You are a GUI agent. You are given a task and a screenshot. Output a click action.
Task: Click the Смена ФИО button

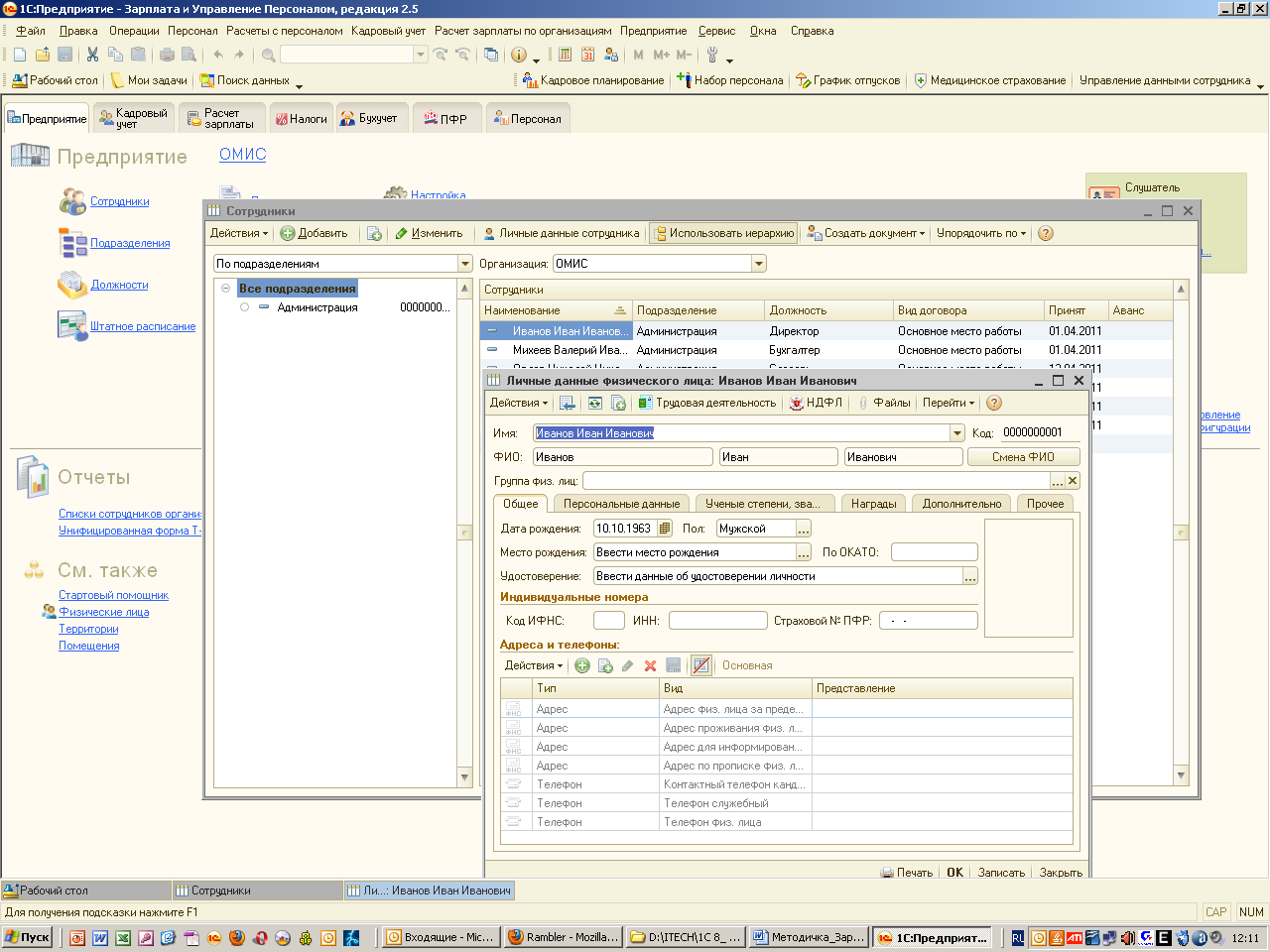click(1023, 457)
